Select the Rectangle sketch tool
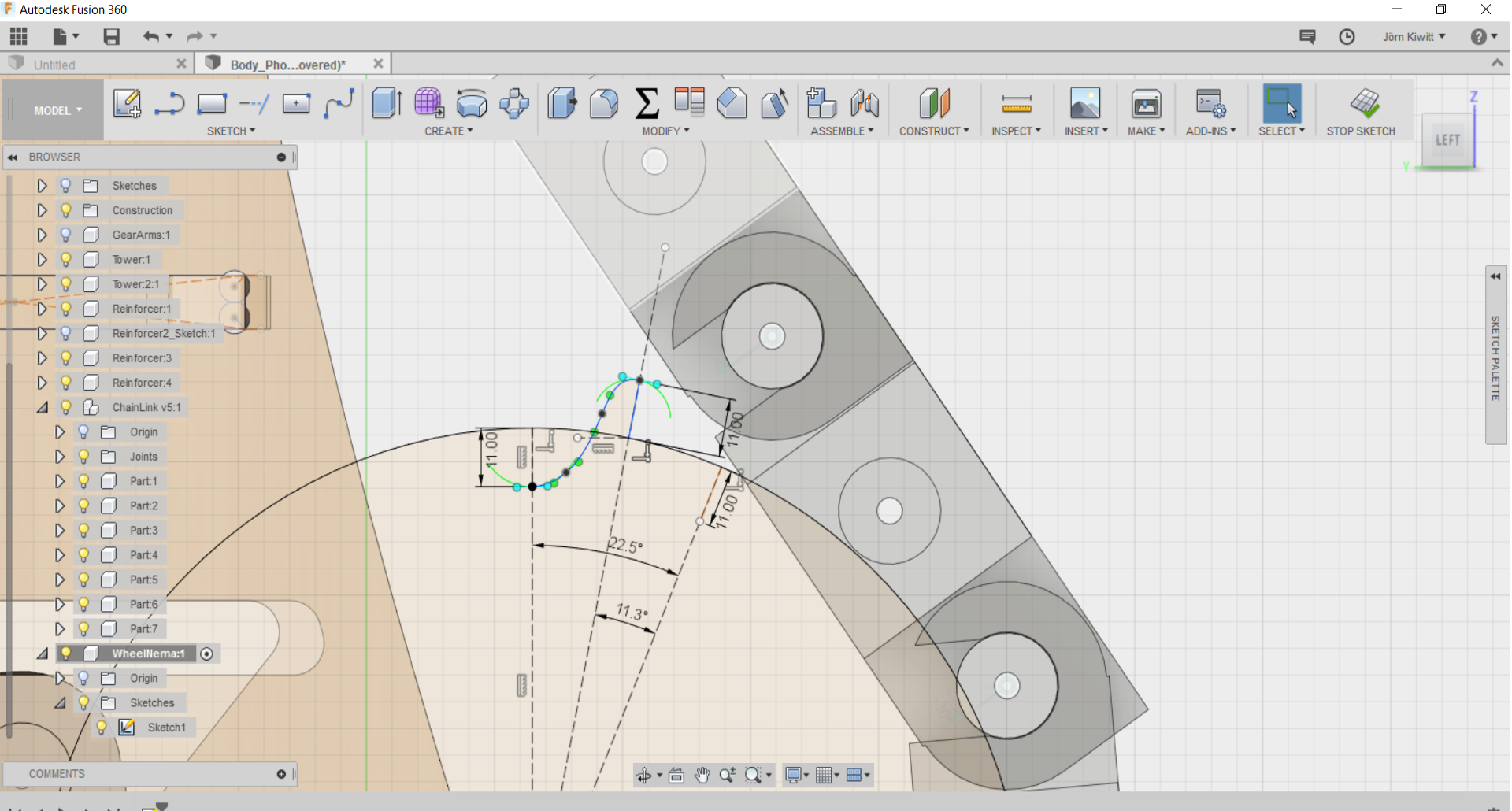This screenshot has width=1512, height=811. click(x=211, y=104)
